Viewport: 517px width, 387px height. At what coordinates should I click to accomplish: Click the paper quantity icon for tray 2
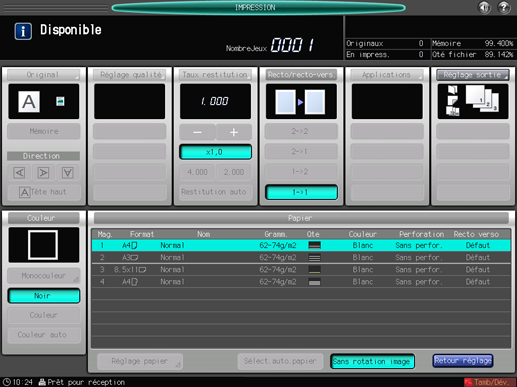click(314, 258)
